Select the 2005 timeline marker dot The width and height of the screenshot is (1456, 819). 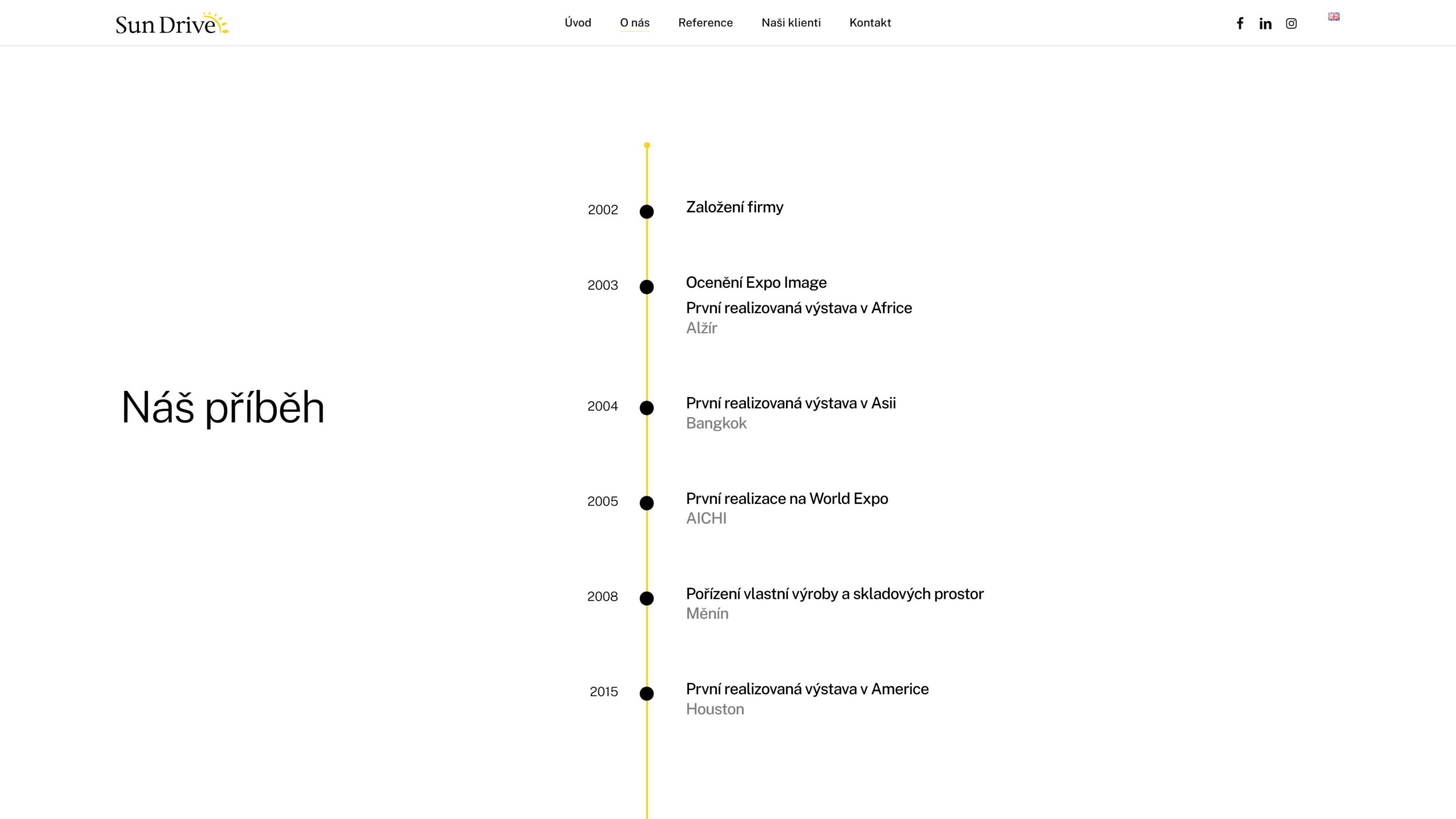click(x=647, y=503)
